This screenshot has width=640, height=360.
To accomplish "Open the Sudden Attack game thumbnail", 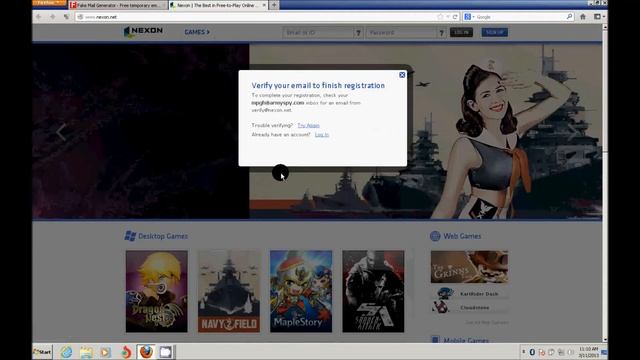I will 373,291.
